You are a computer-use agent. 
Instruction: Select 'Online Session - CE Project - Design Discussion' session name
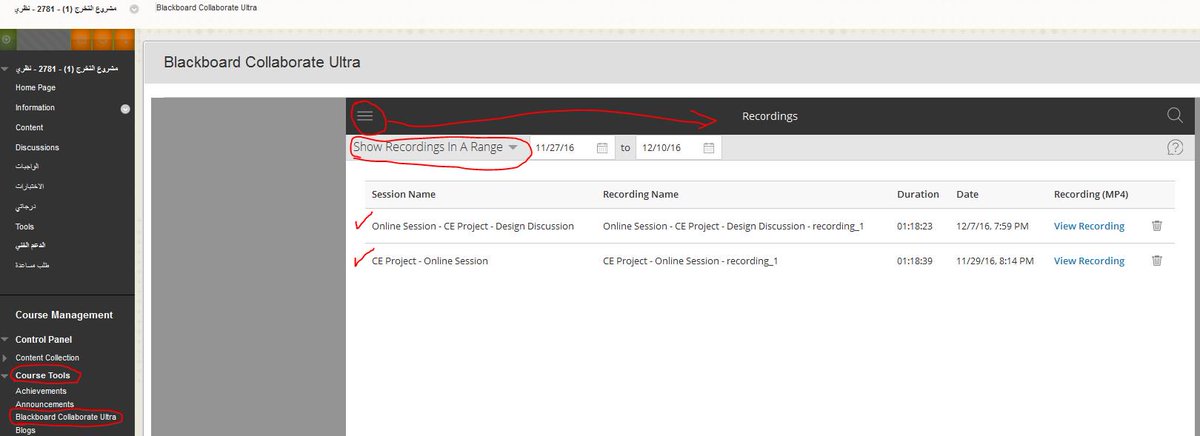(473, 226)
